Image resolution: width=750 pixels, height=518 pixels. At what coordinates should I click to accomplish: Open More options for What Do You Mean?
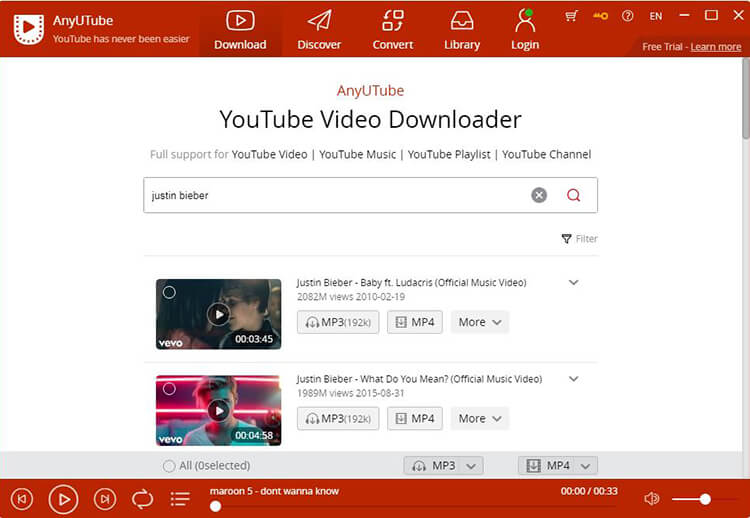point(480,419)
